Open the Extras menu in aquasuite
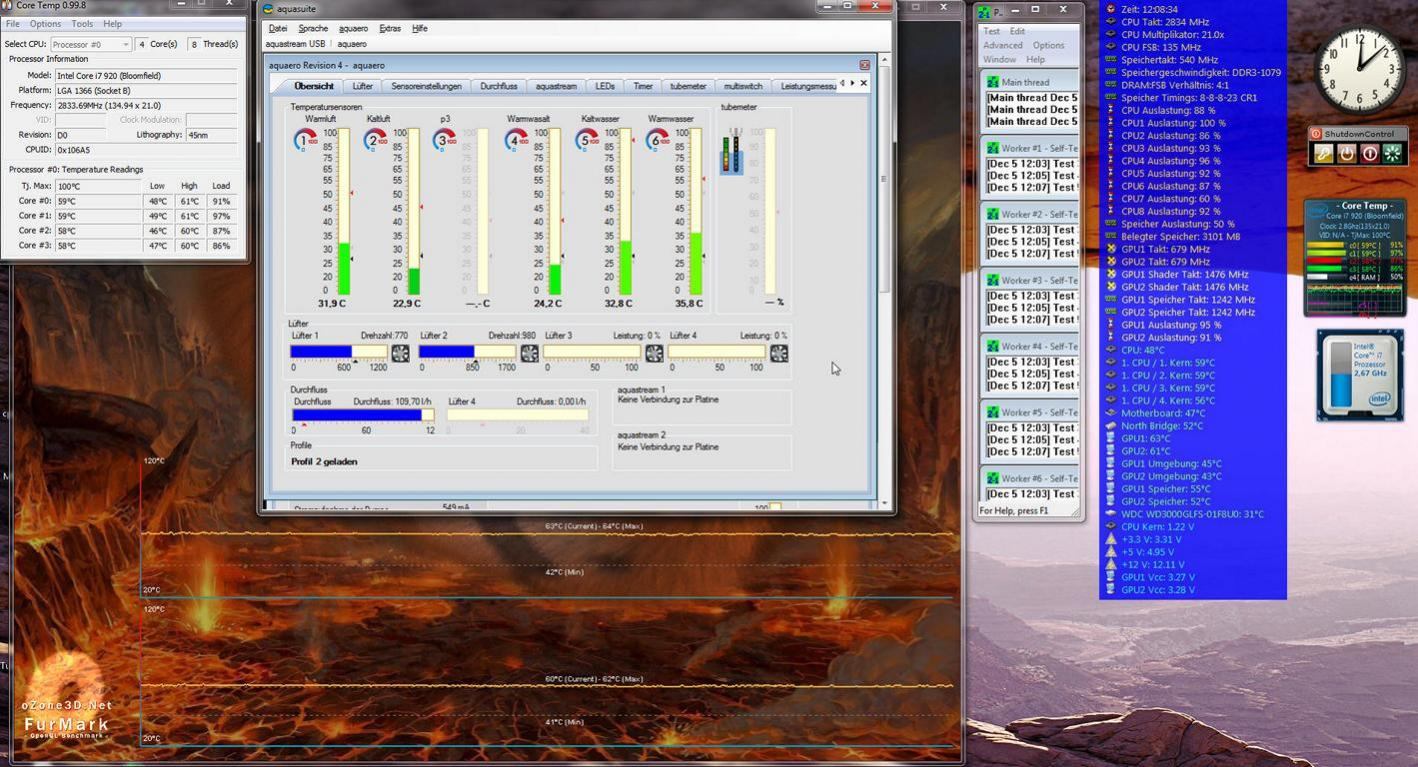Screen dimensions: 1418x767 pos(390,28)
